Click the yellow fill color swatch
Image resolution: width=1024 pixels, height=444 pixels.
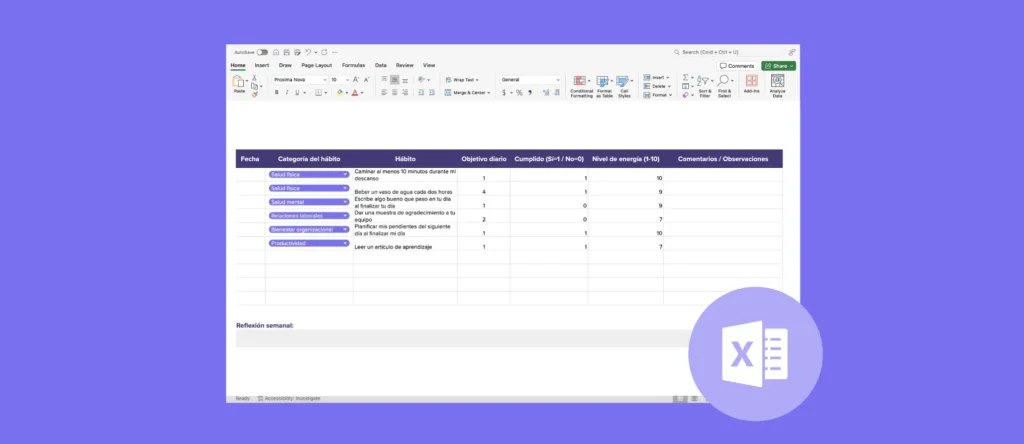coord(341,92)
